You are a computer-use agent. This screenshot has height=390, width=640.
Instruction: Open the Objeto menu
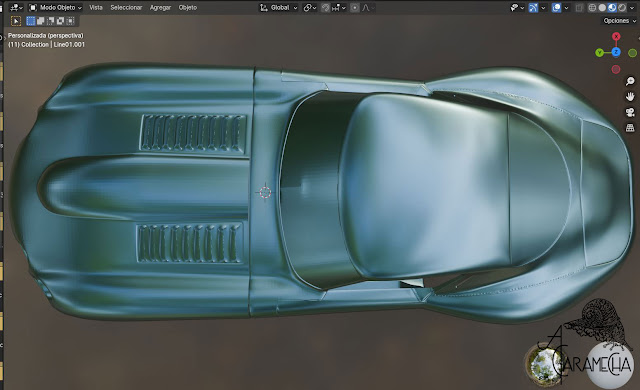click(188, 8)
